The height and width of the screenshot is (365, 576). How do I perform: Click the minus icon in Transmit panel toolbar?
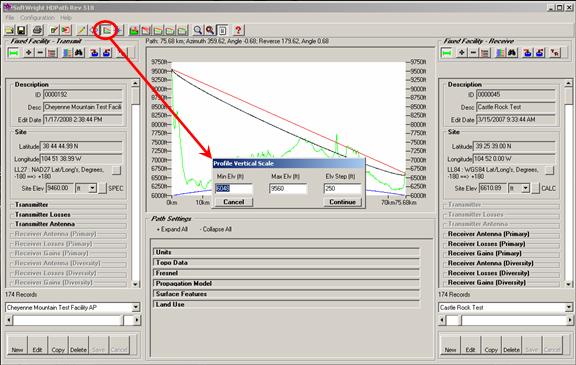(x=40, y=53)
